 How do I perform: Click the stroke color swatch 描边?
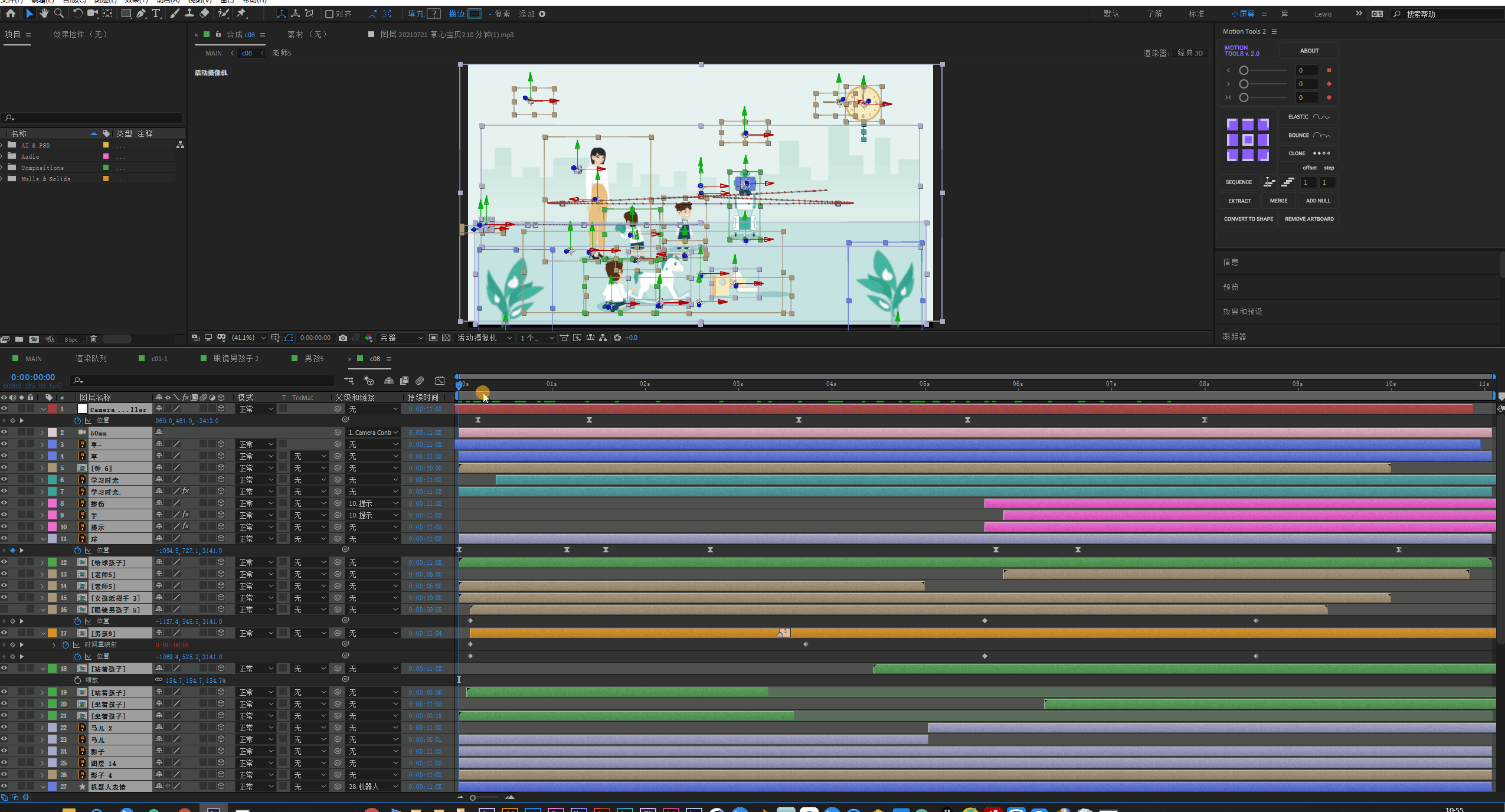(475, 14)
